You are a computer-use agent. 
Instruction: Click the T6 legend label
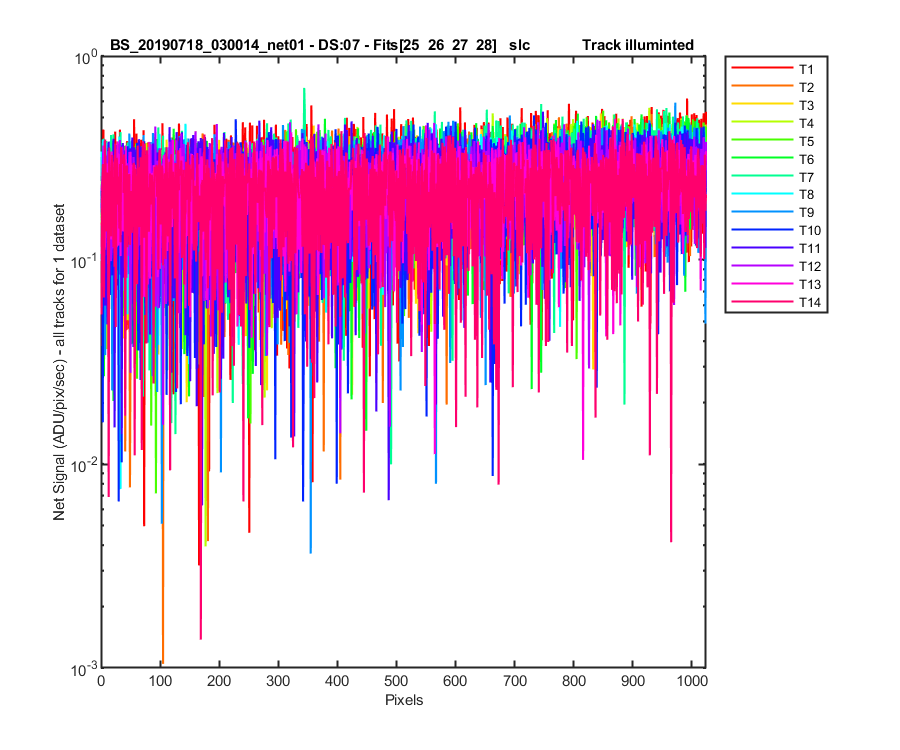(806, 159)
